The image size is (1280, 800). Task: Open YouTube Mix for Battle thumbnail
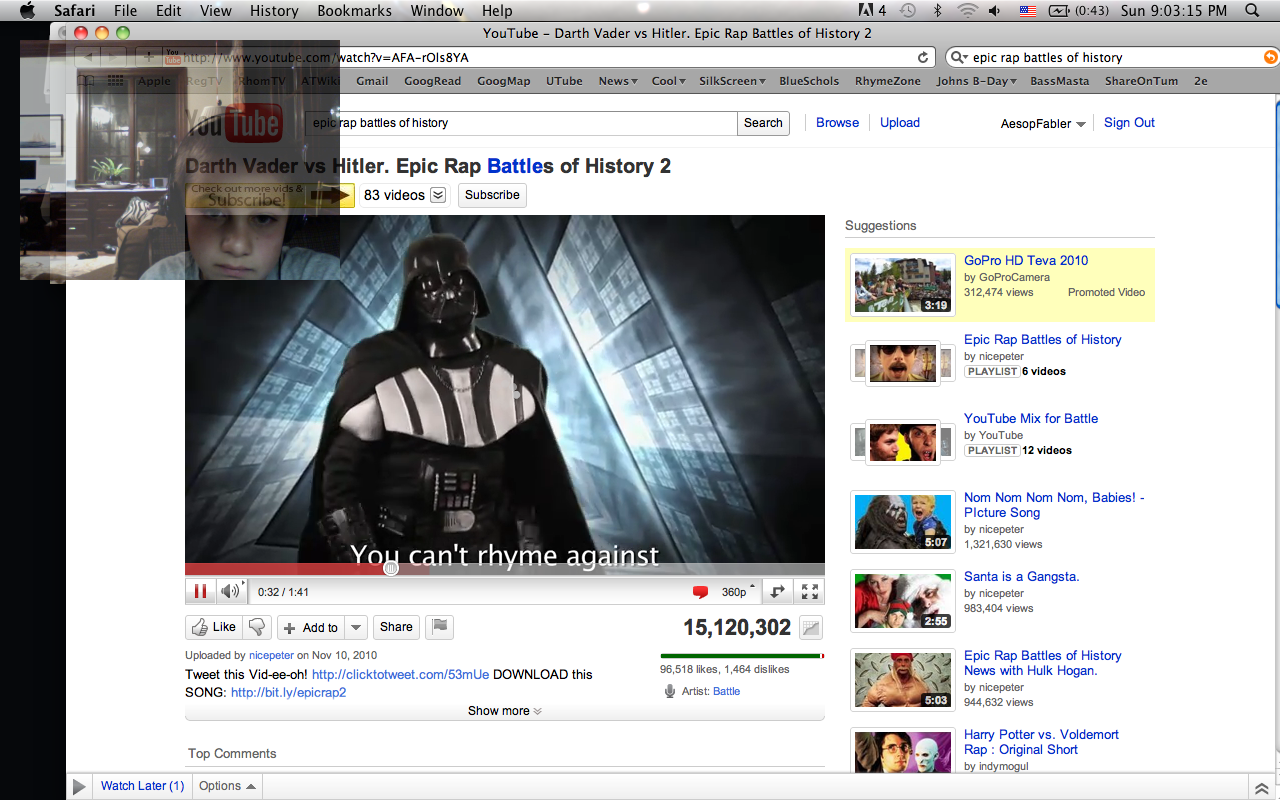click(x=902, y=442)
